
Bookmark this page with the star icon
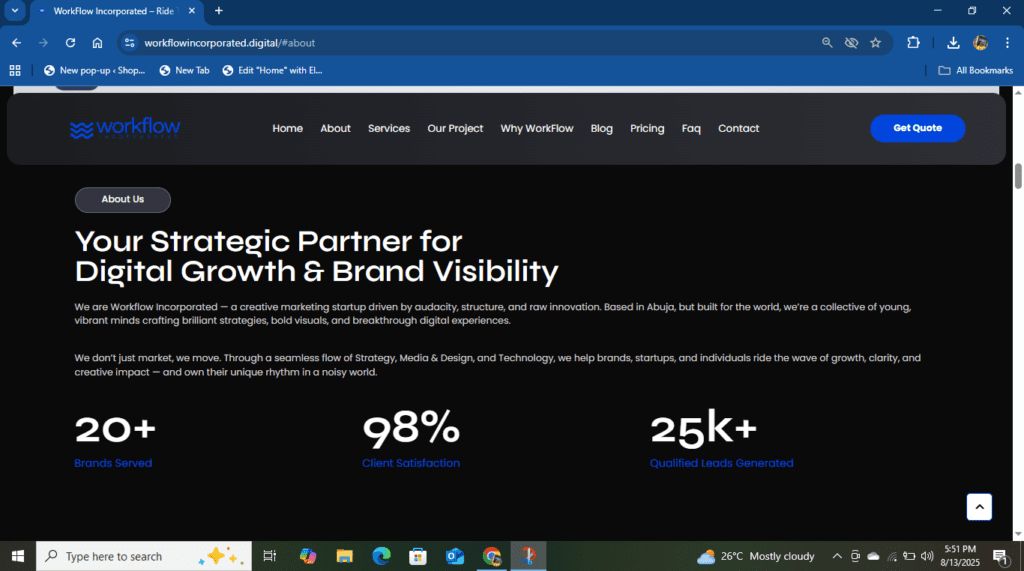875,43
